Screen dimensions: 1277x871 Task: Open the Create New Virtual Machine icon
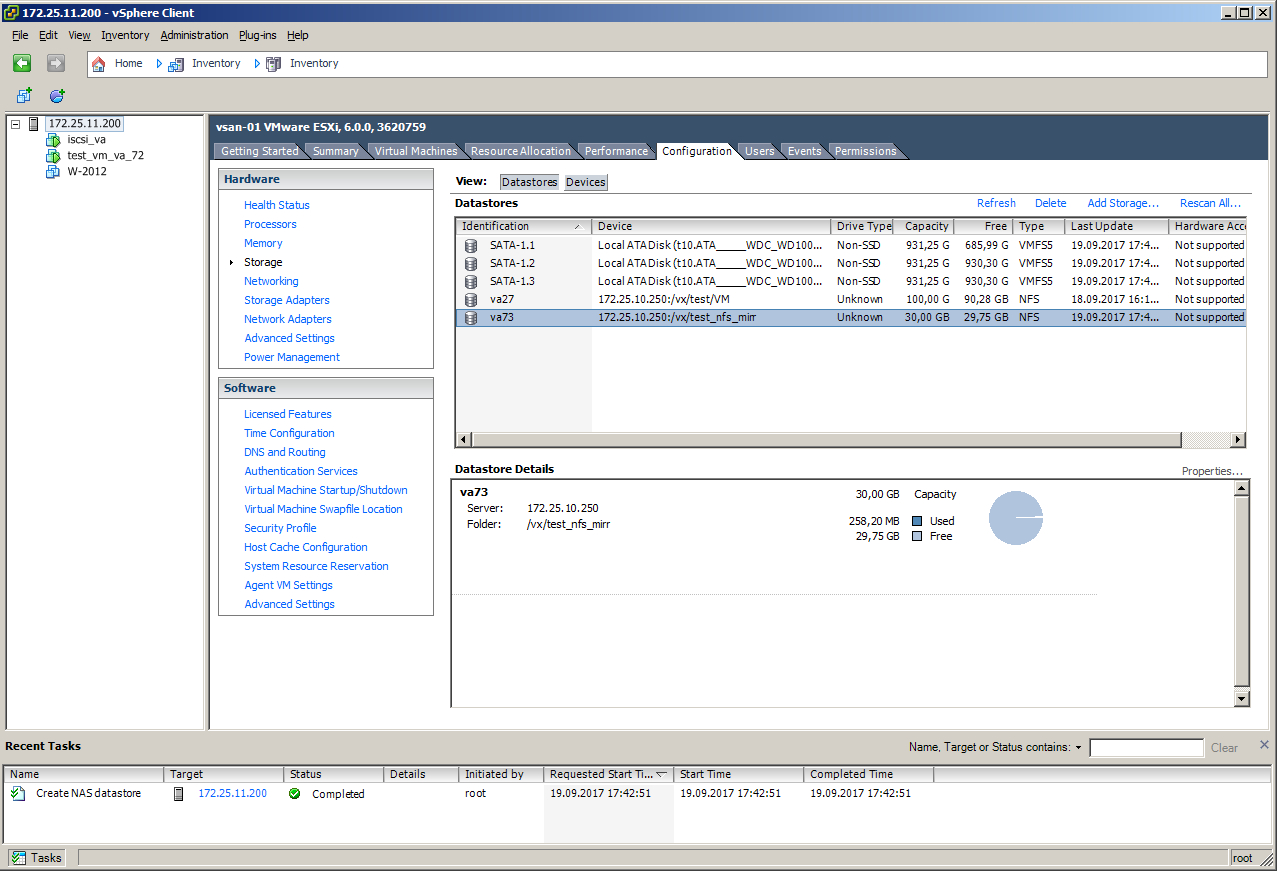pyautogui.click(x=24, y=95)
